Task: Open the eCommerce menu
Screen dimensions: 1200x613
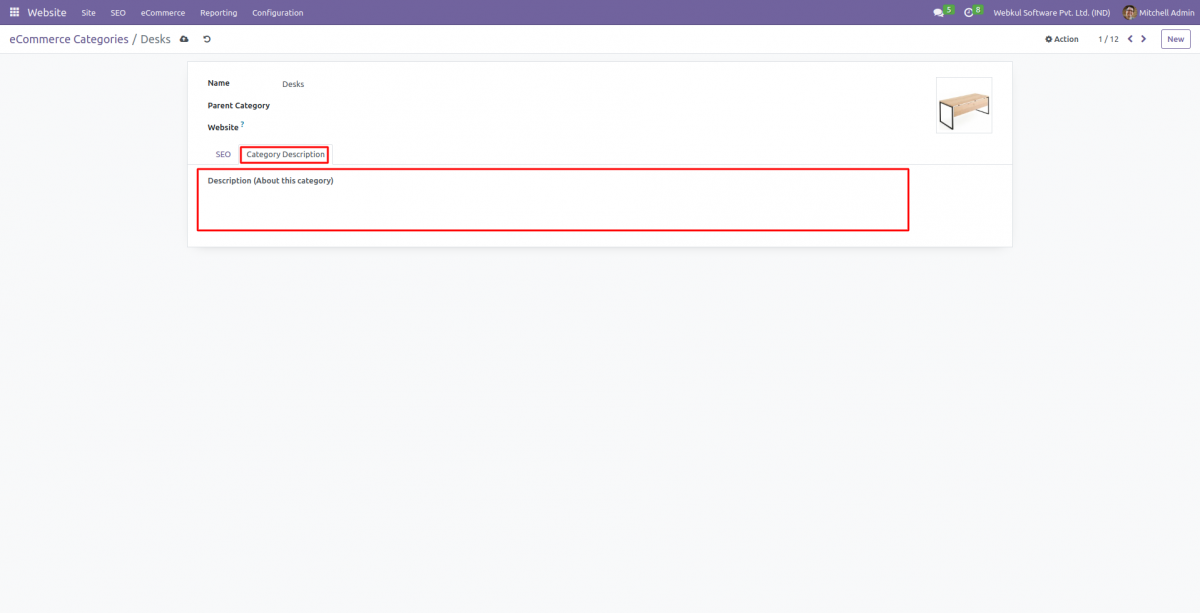Action: click(162, 12)
